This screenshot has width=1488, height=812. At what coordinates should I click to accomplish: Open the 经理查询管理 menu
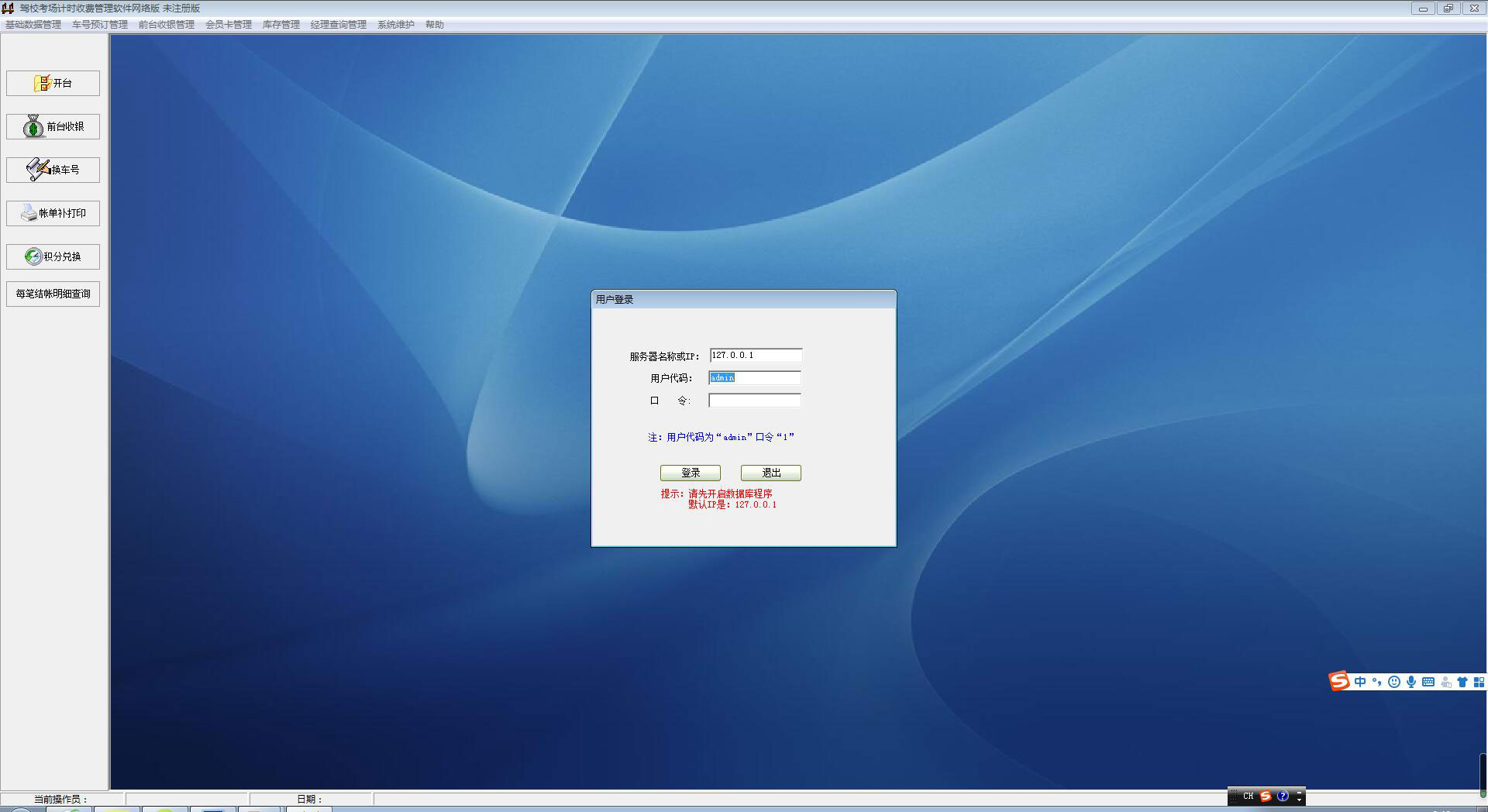[339, 25]
